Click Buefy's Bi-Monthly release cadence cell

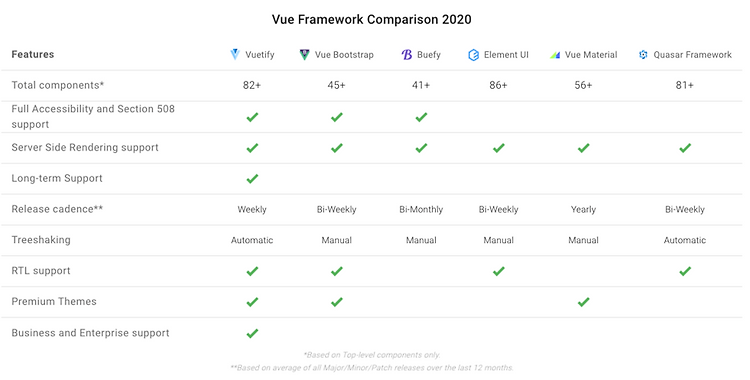(421, 209)
